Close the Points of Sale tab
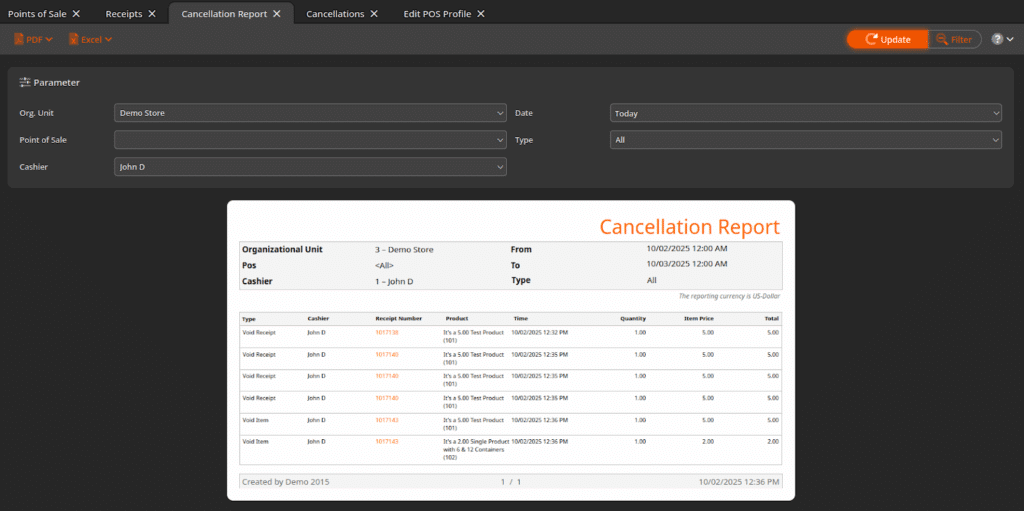The height and width of the screenshot is (511, 1024). pyautogui.click(x=76, y=13)
